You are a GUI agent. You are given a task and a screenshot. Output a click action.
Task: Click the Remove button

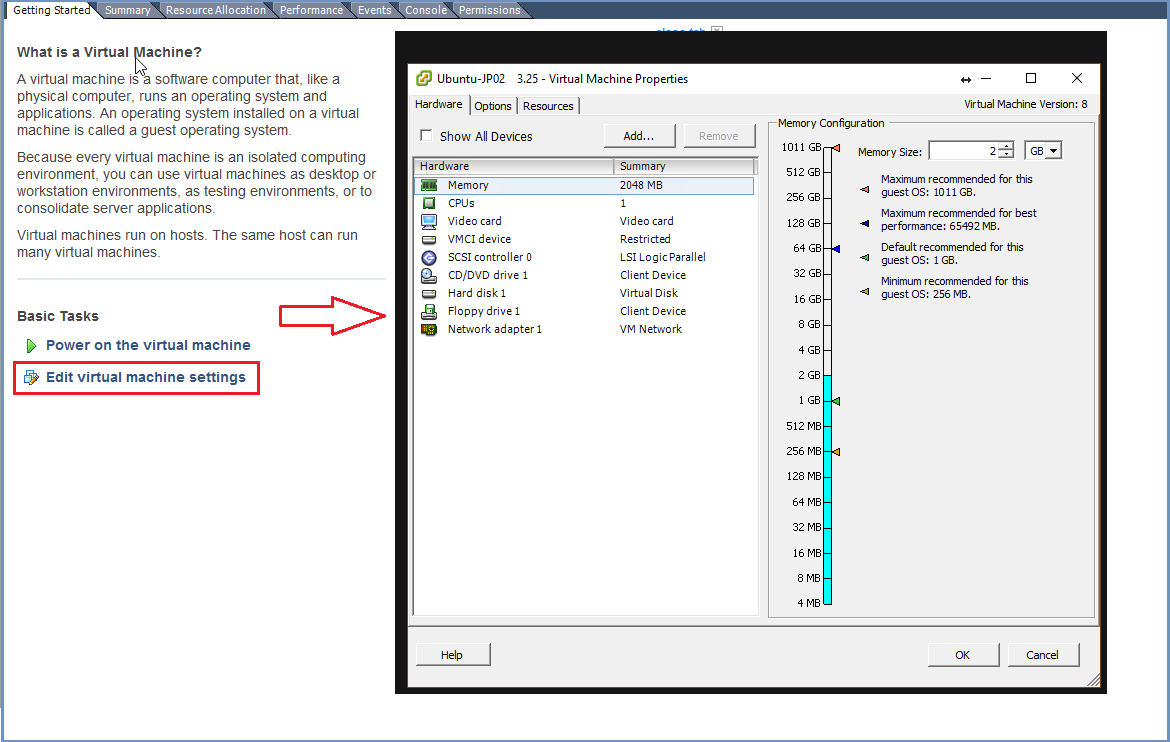(x=719, y=136)
